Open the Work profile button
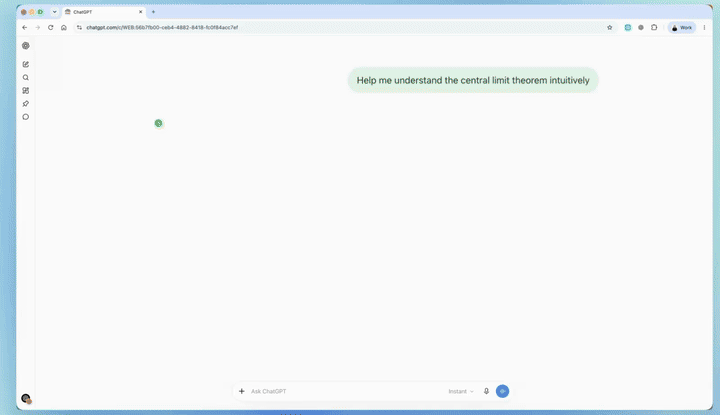This screenshot has height=415, width=720. coord(682,28)
